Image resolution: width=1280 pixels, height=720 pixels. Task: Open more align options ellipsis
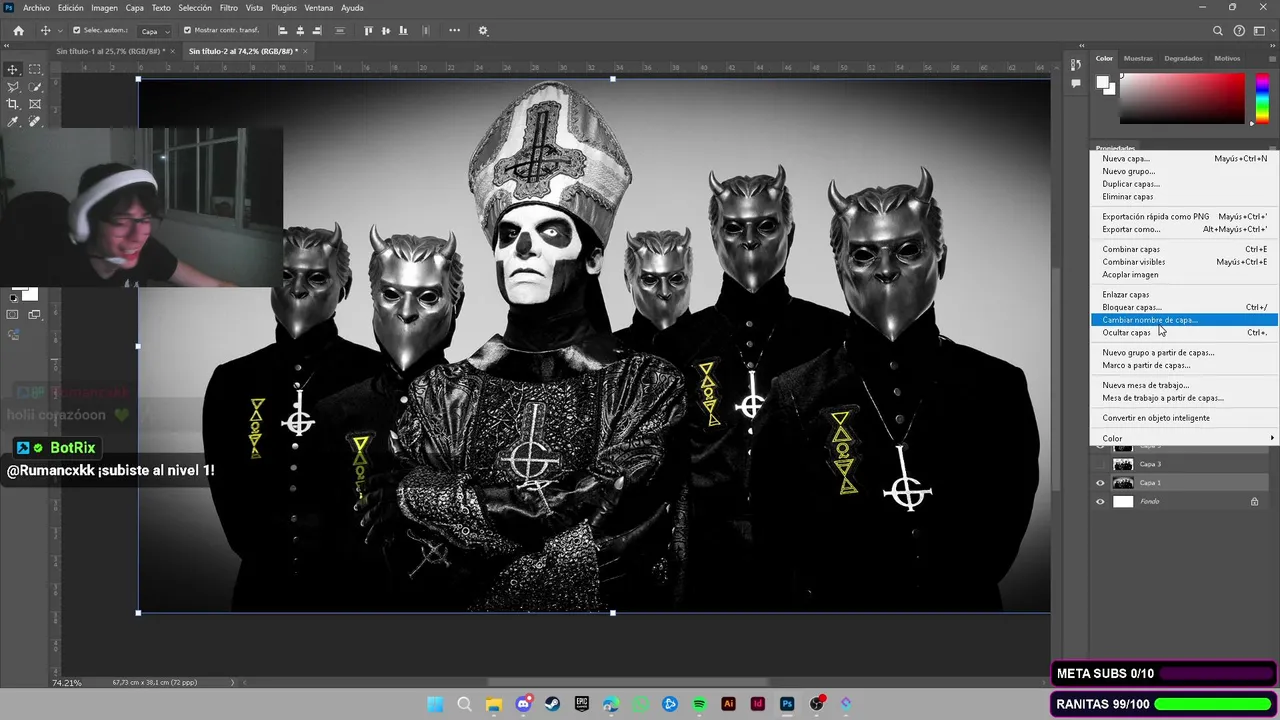tap(455, 31)
